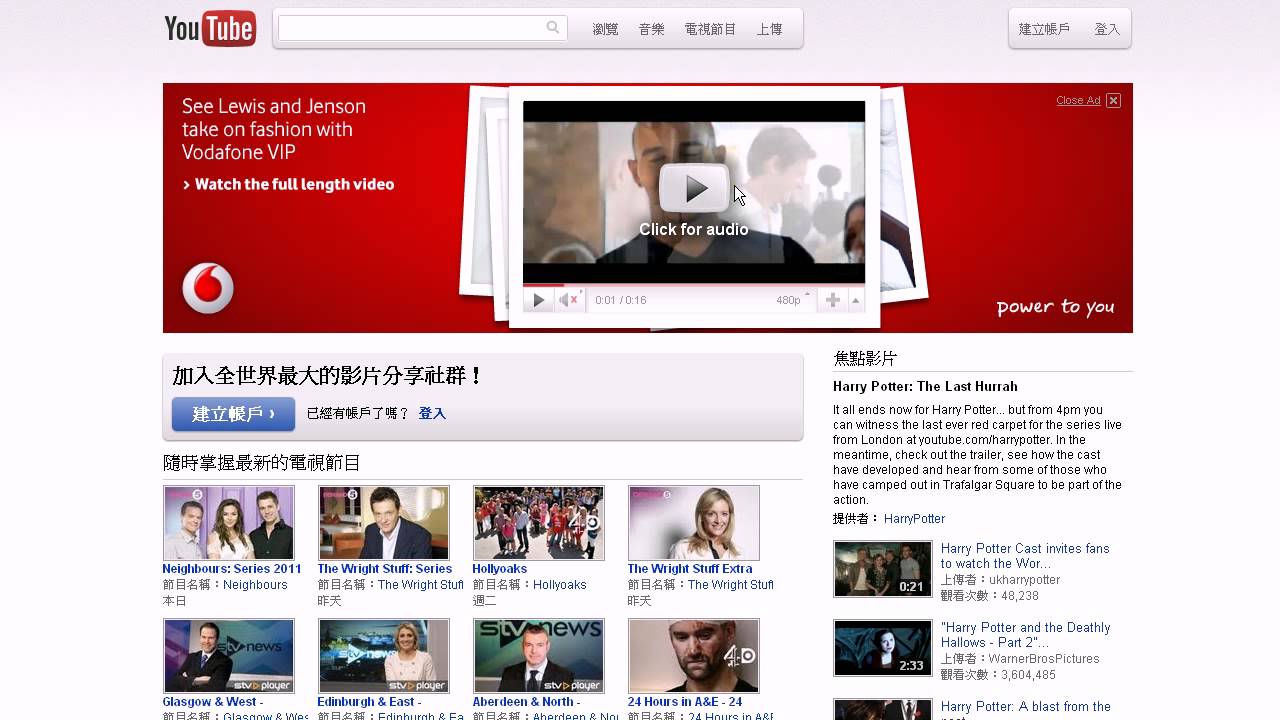This screenshot has width=1280, height=720.
Task: Click the 24 Hours in A&E title link
Action: click(x=685, y=702)
